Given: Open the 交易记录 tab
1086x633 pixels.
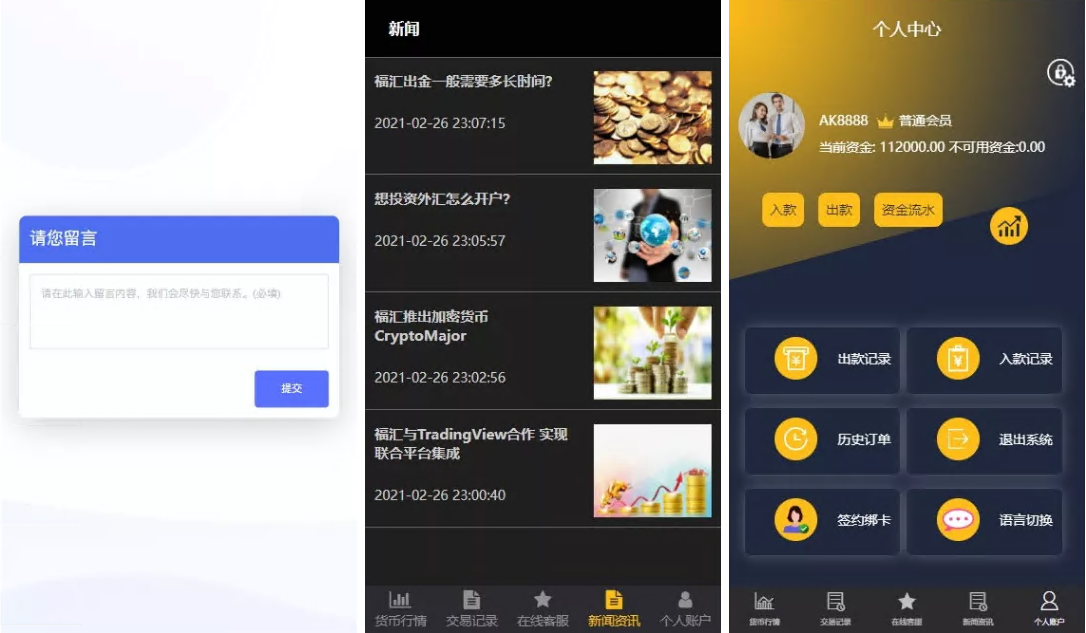Looking at the screenshot, I should click(x=470, y=605).
